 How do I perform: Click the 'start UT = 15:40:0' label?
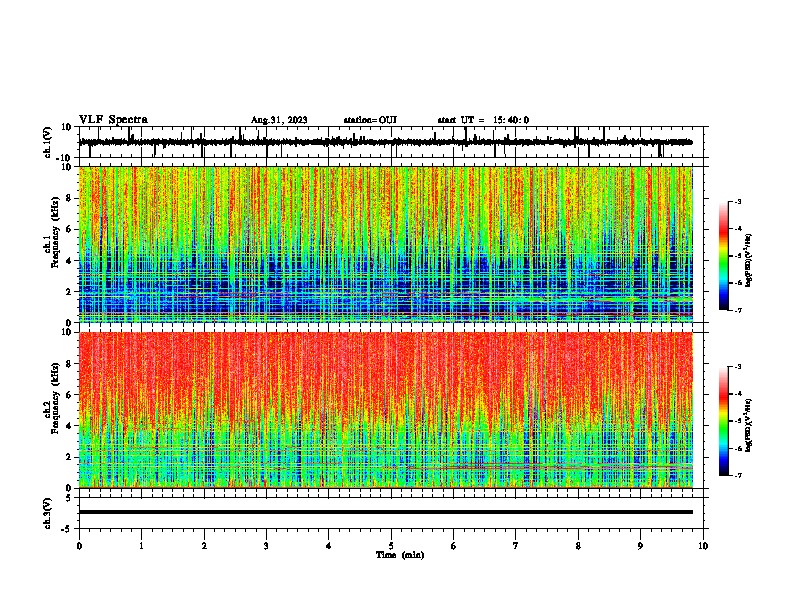483,120
